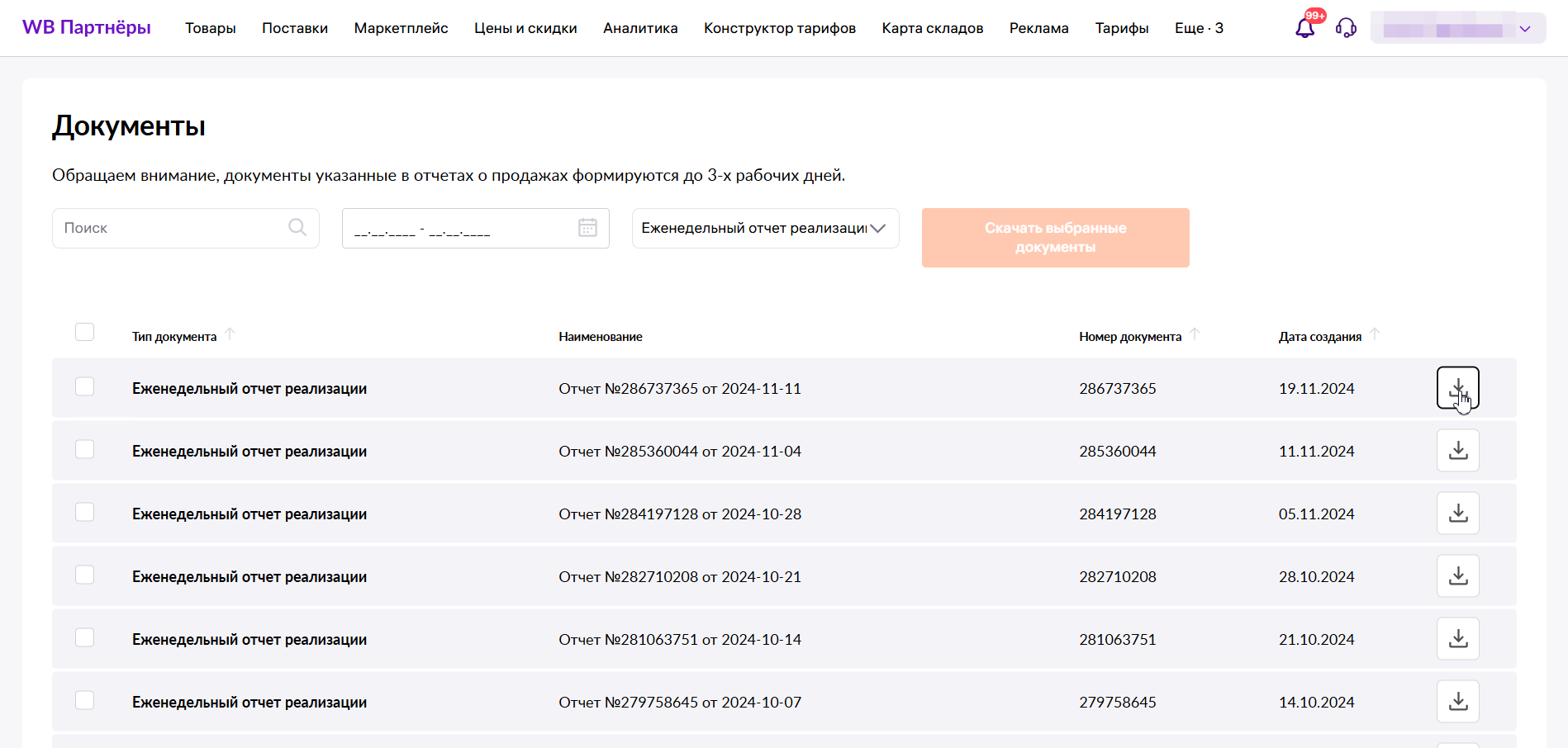
Task: Select text Отчет №282710208 от 2024-10-21
Action: pyautogui.click(x=680, y=576)
